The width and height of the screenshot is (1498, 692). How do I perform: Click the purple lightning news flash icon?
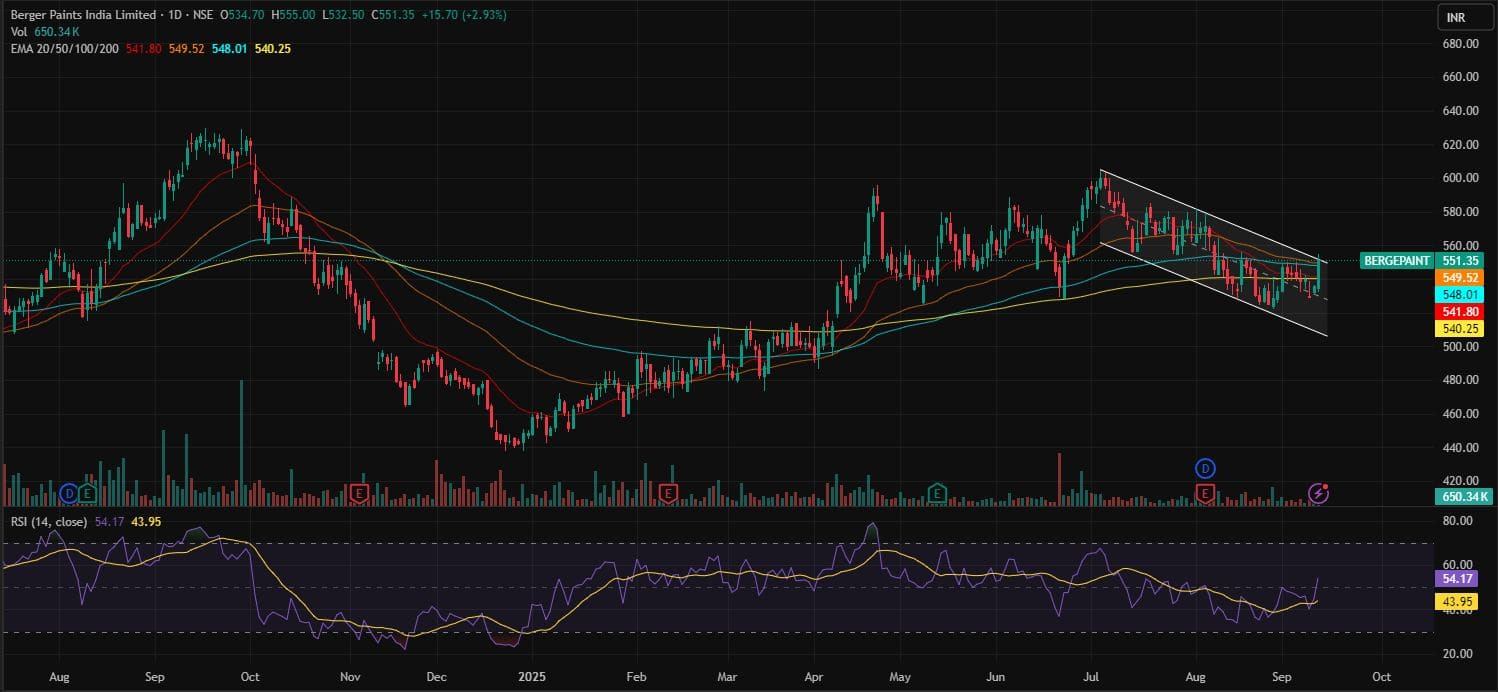tap(1319, 493)
